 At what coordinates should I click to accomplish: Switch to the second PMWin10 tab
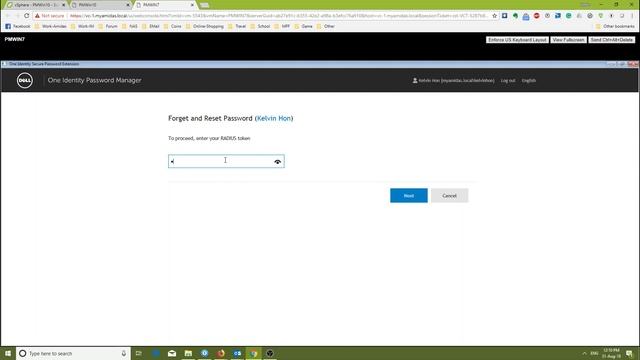coord(100,5)
